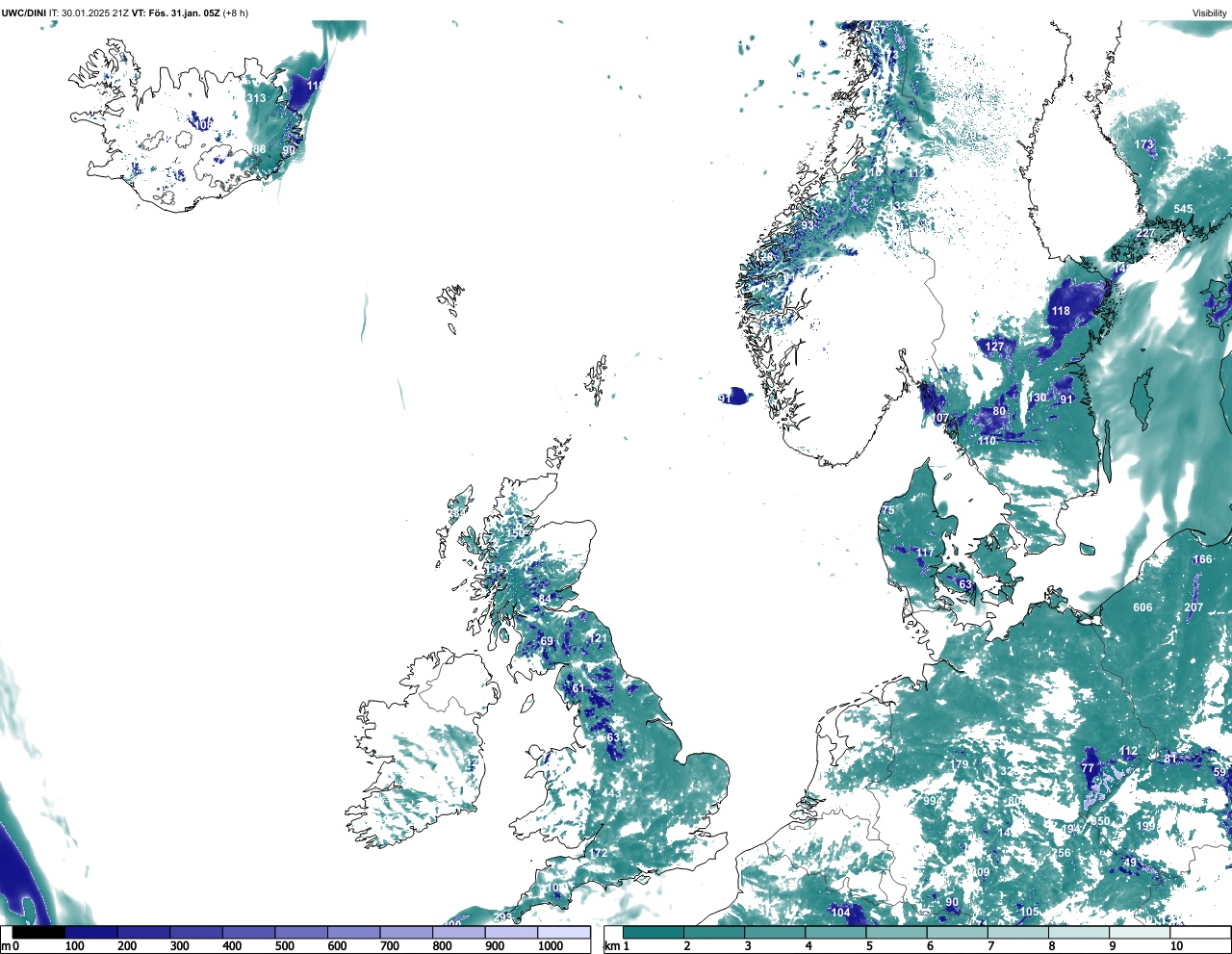Click the '107' value on Sweden's west coast
This screenshot has height=954, width=1232.
[x=940, y=419]
